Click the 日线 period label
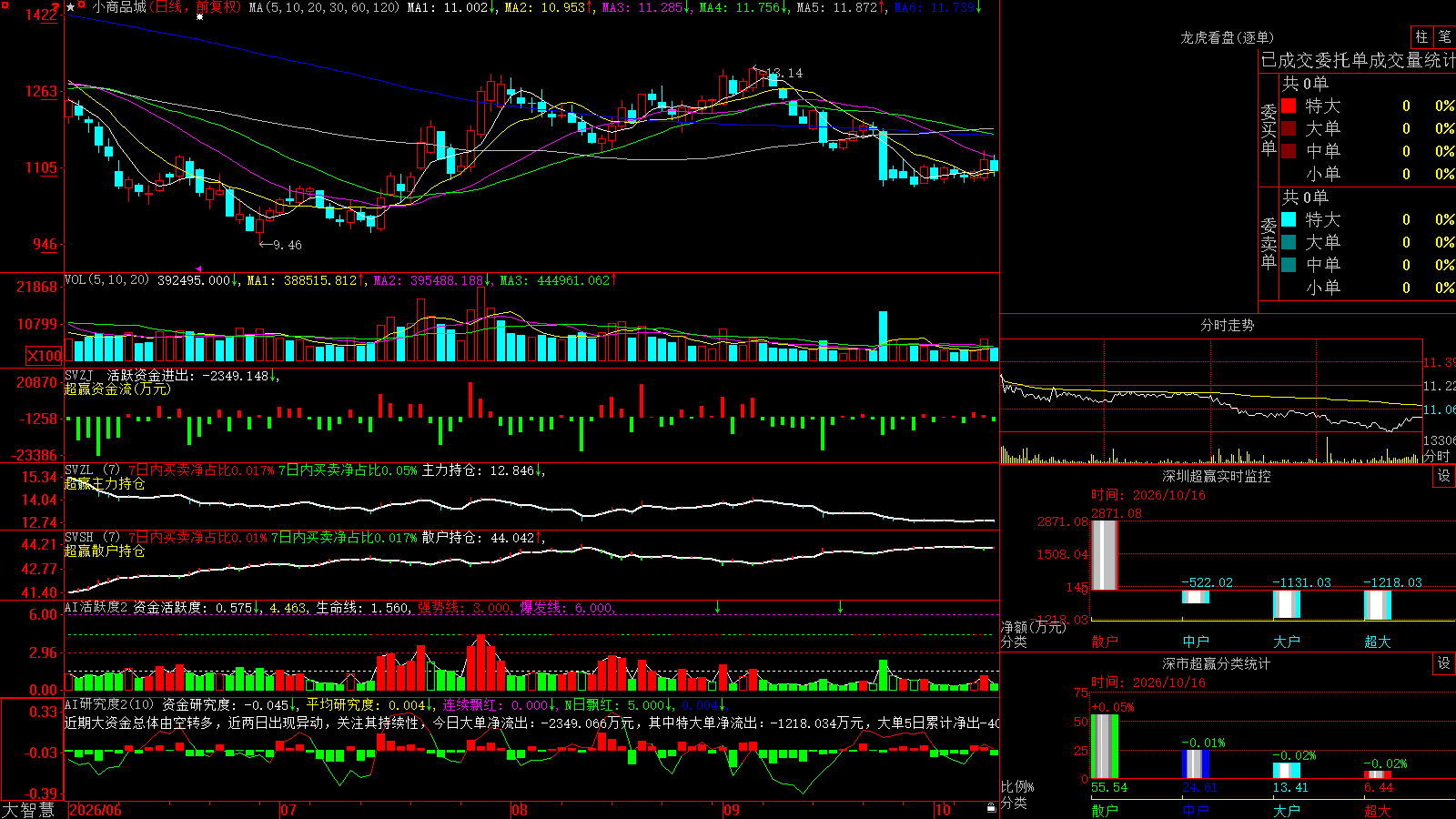This screenshot has height=819, width=1456. click(x=169, y=7)
